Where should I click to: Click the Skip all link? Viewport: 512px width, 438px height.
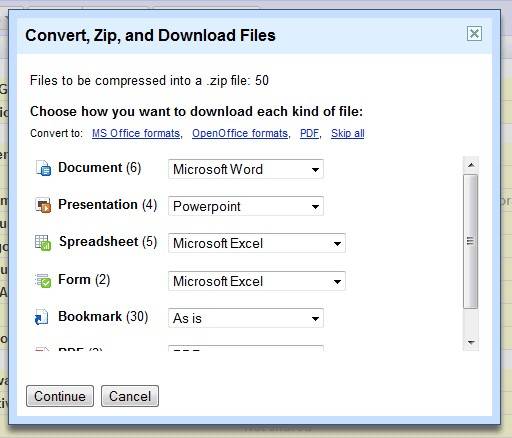[348, 133]
